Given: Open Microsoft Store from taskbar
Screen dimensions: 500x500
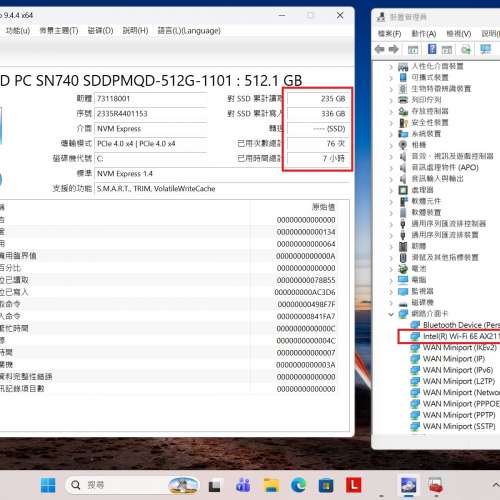Looking at the screenshot, I should coord(326,485).
